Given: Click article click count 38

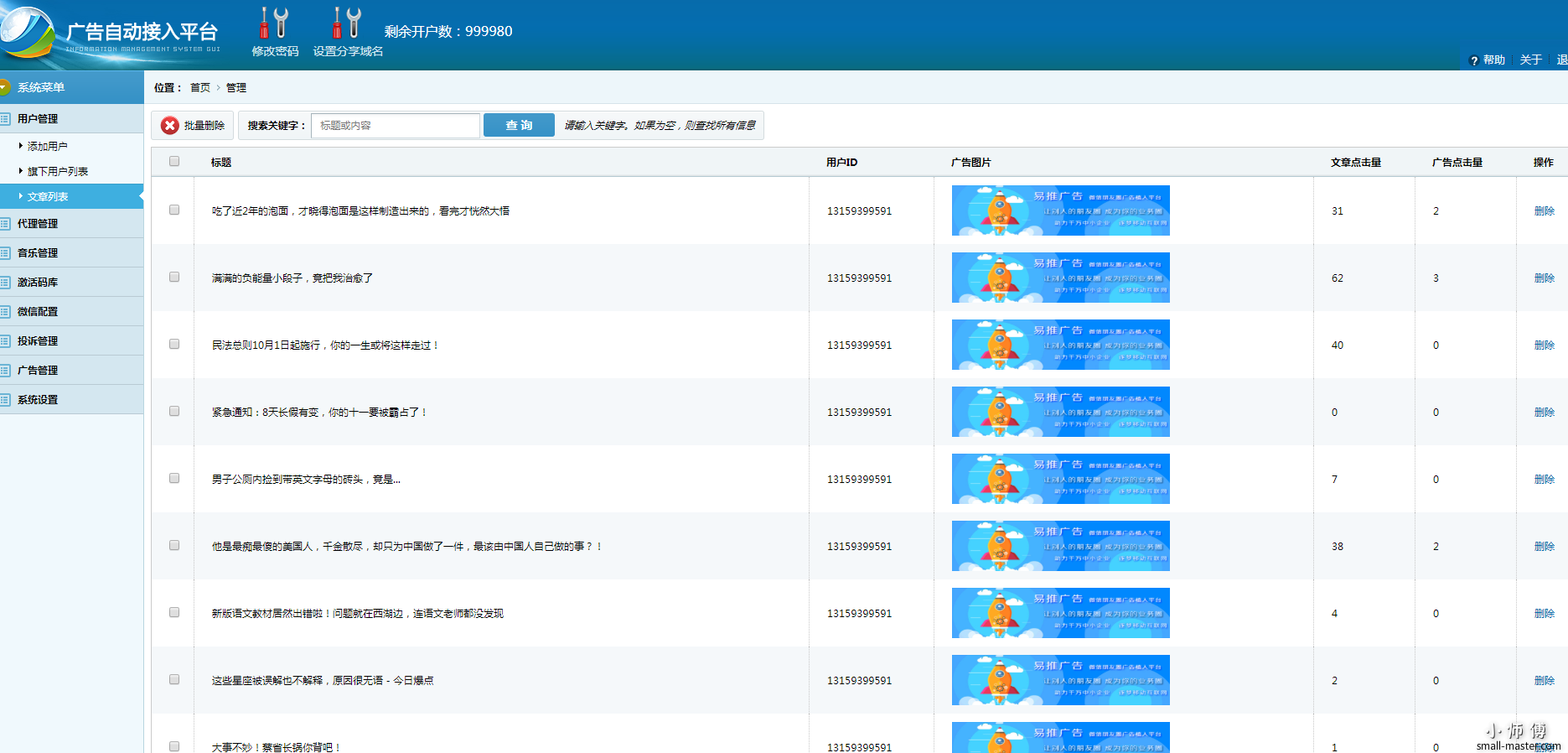Looking at the screenshot, I should 1338,547.
